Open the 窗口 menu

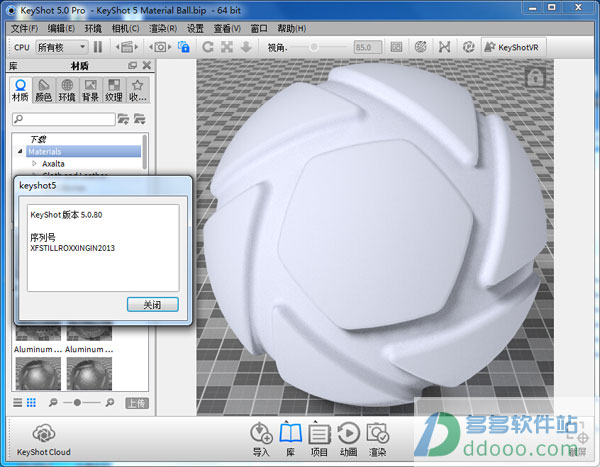click(259, 28)
